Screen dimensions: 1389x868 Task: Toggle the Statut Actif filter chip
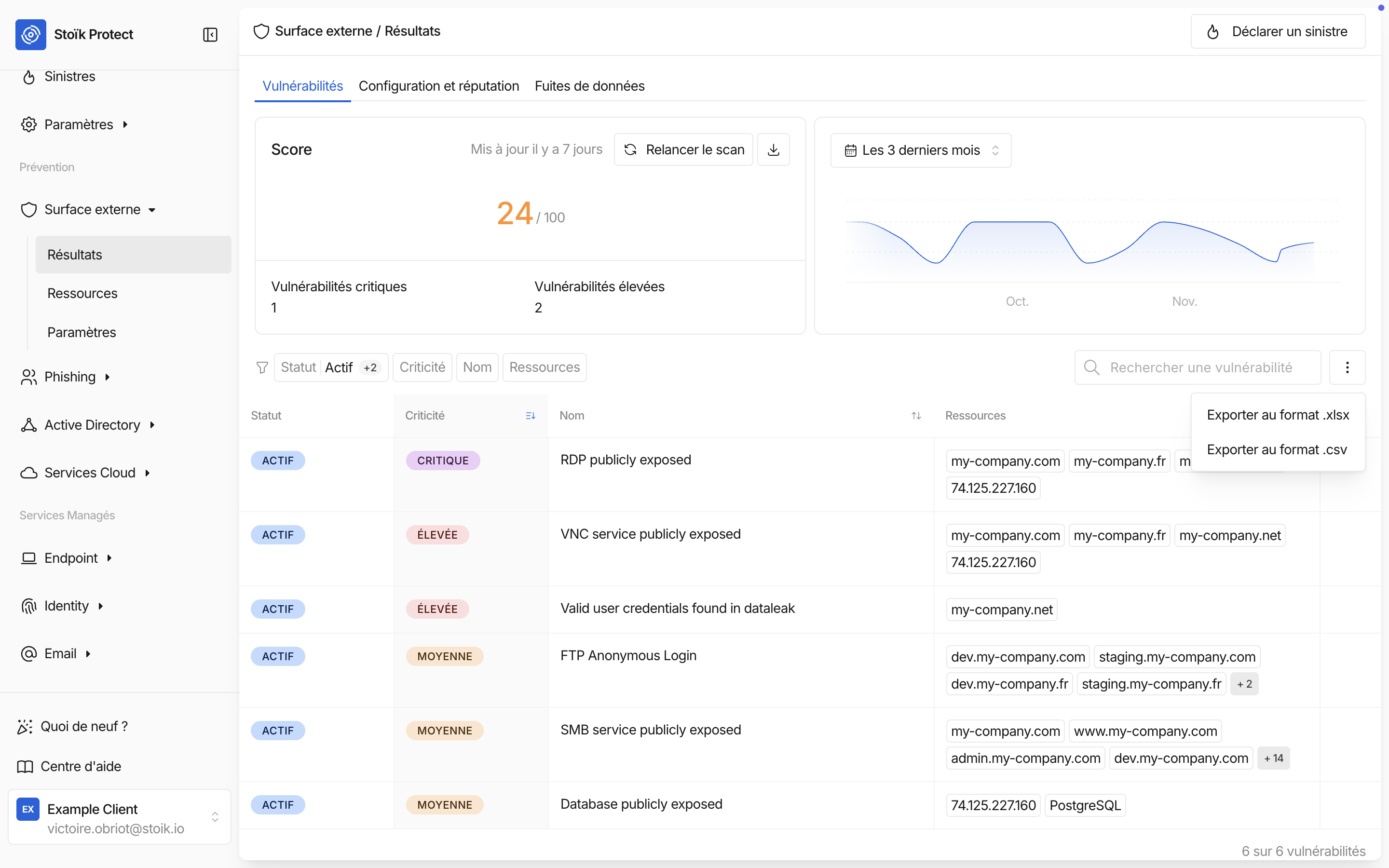pyautogui.click(x=330, y=367)
